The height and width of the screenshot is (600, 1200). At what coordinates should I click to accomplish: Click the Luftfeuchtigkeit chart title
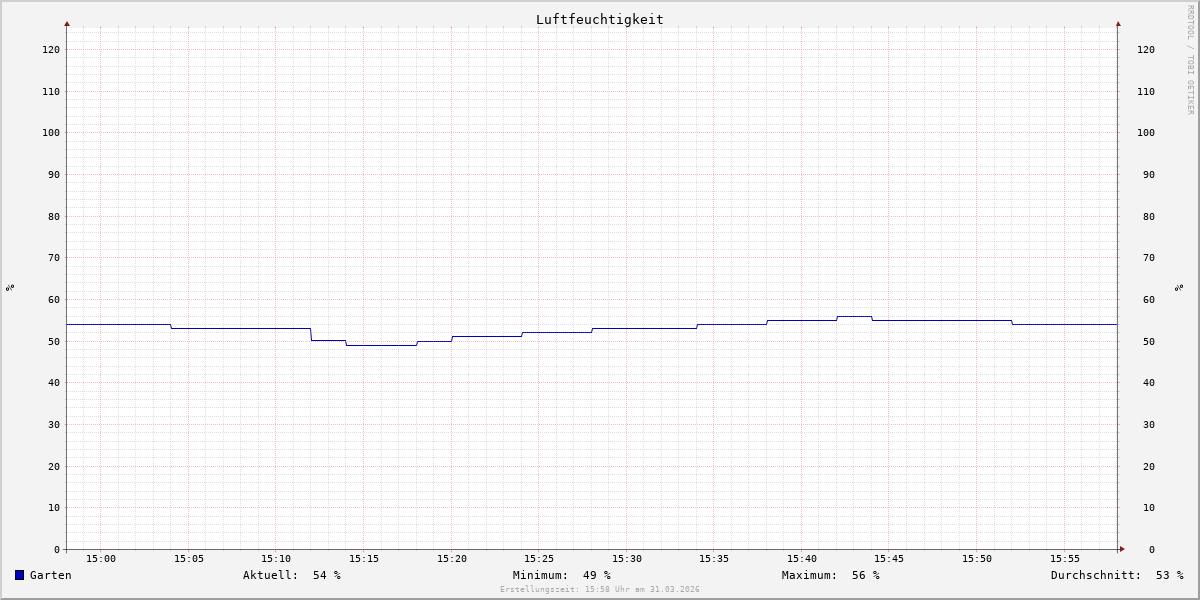coord(599,19)
